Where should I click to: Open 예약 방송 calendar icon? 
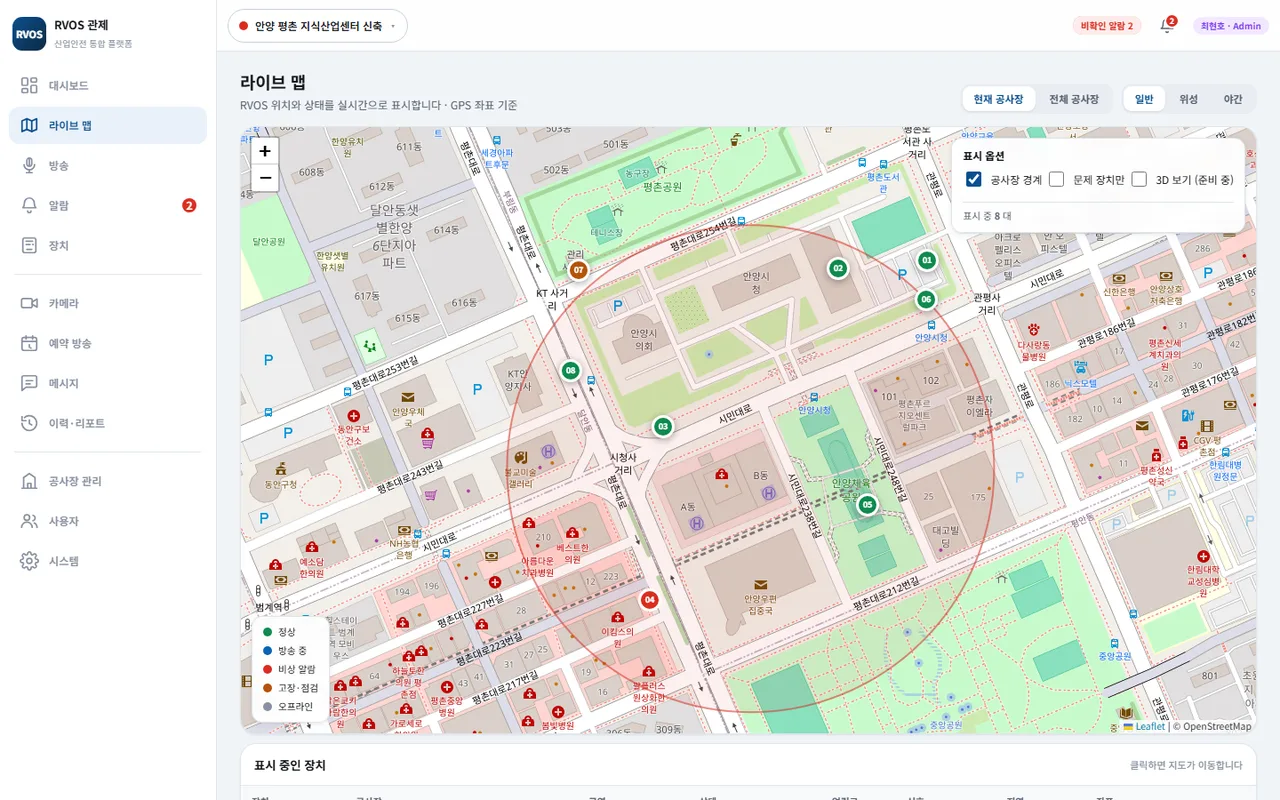(x=29, y=343)
